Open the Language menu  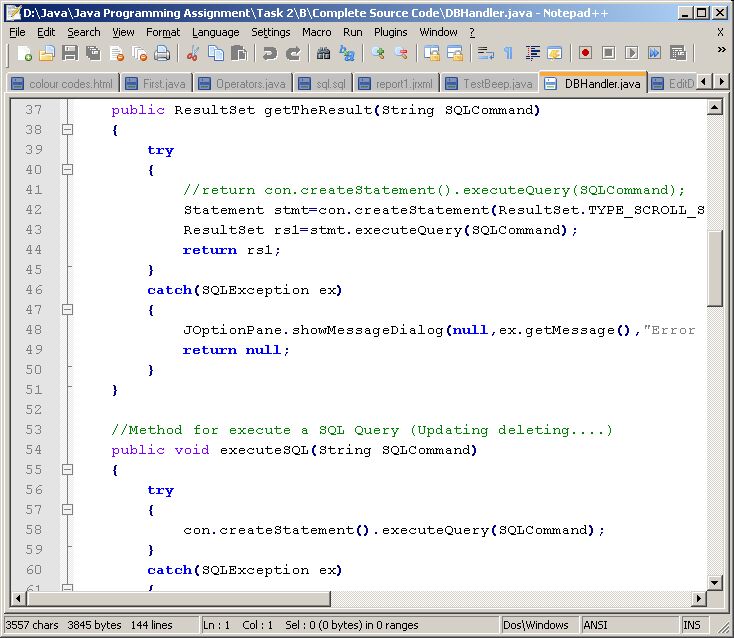(215, 32)
